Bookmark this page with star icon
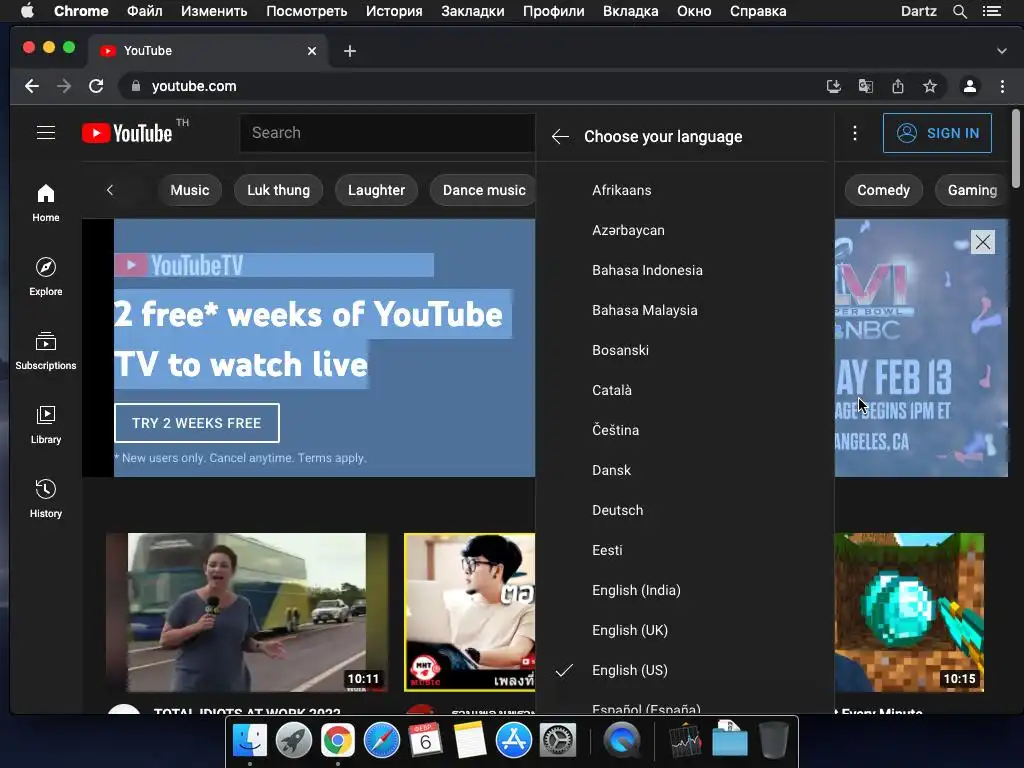The height and width of the screenshot is (768, 1024). [x=930, y=86]
